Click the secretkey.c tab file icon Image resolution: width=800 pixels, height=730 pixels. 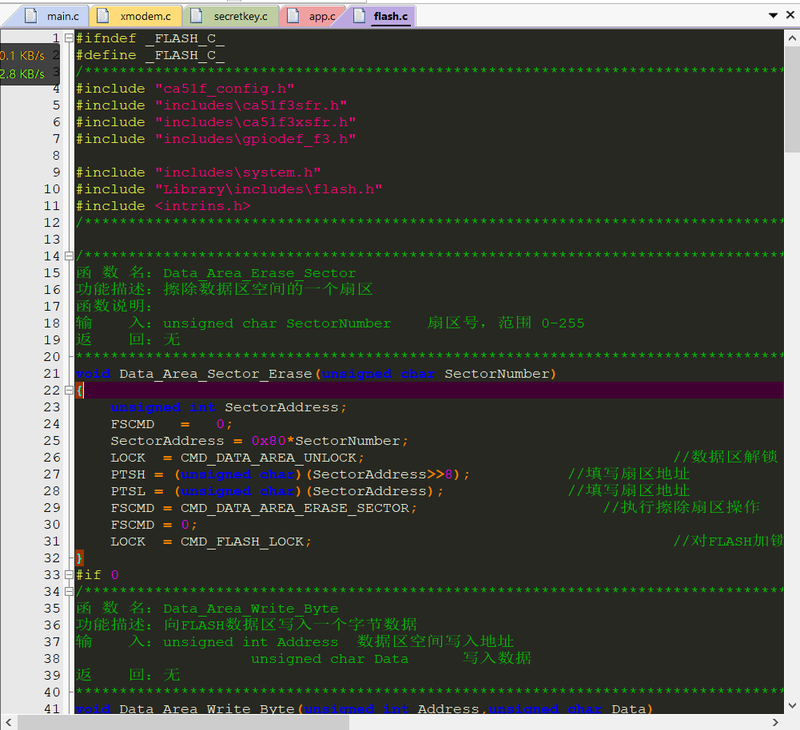196,16
